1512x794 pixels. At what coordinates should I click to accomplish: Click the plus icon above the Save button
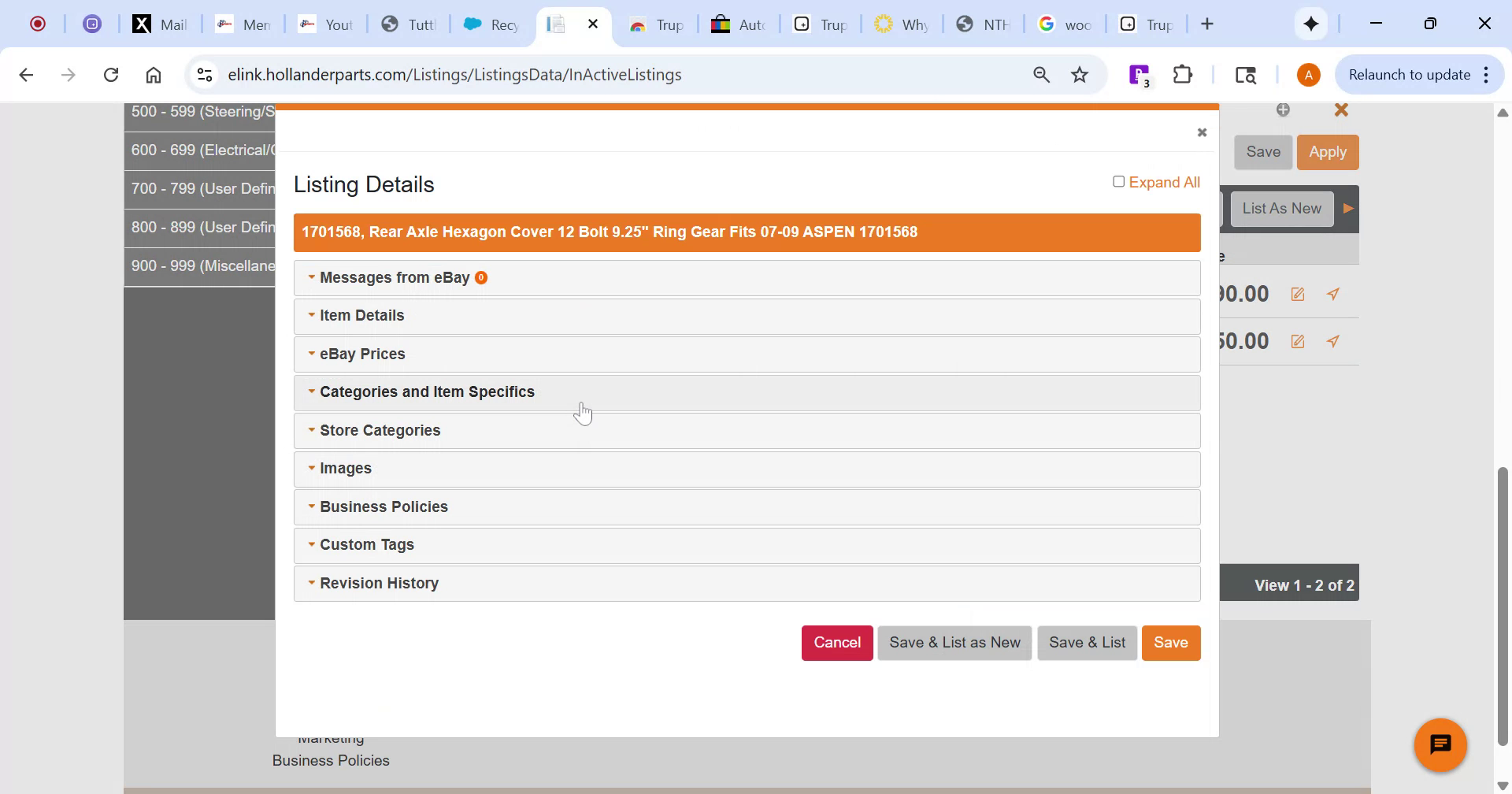click(1284, 110)
